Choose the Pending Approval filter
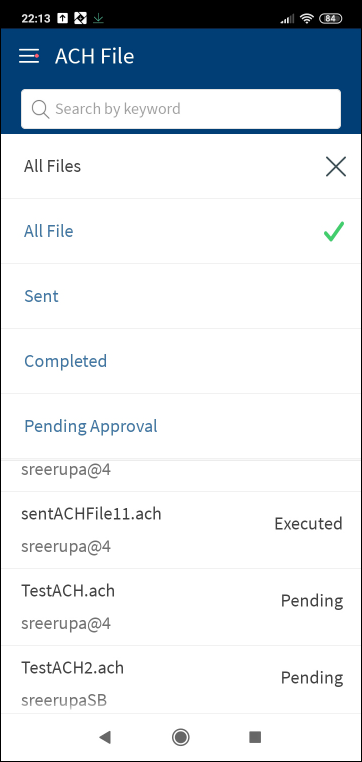 (x=181, y=426)
